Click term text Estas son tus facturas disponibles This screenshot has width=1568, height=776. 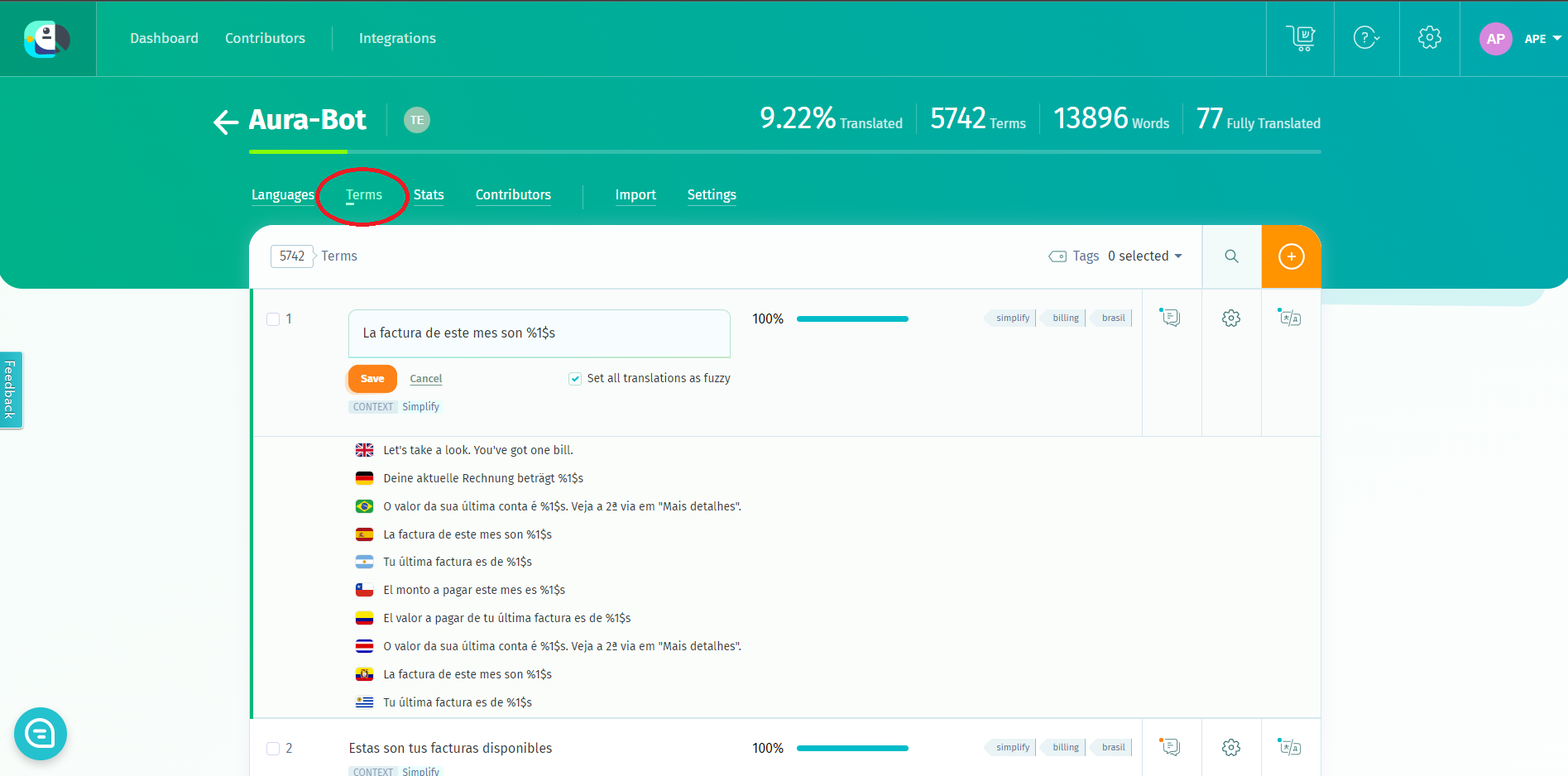[x=450, y=748]
